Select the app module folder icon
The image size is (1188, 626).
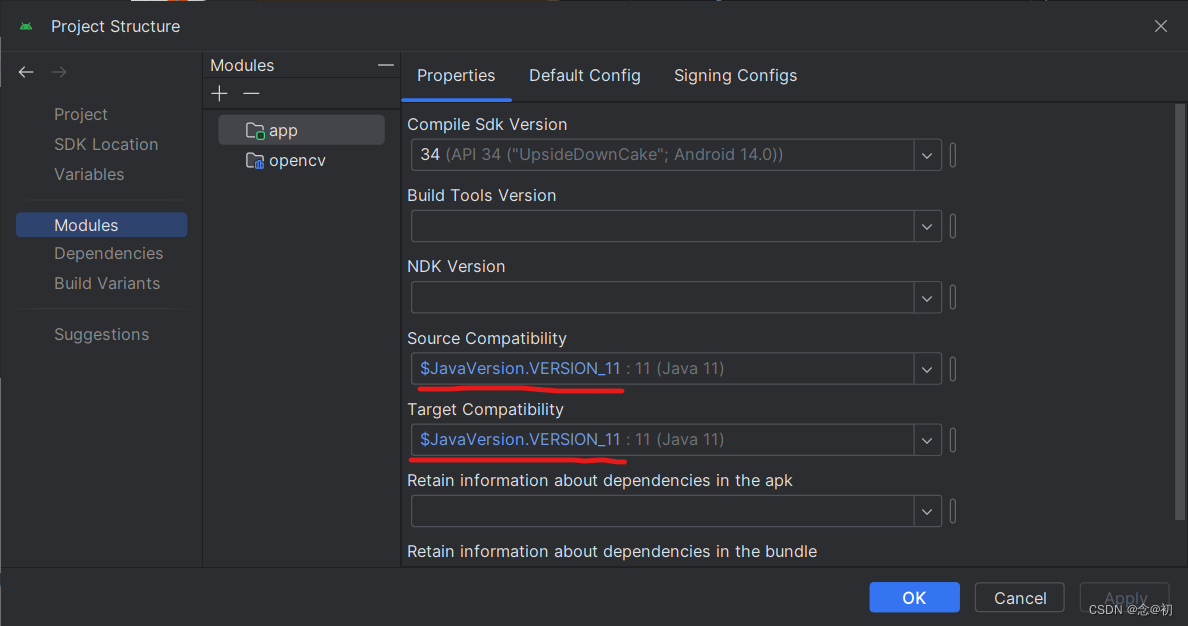[254, 129]
